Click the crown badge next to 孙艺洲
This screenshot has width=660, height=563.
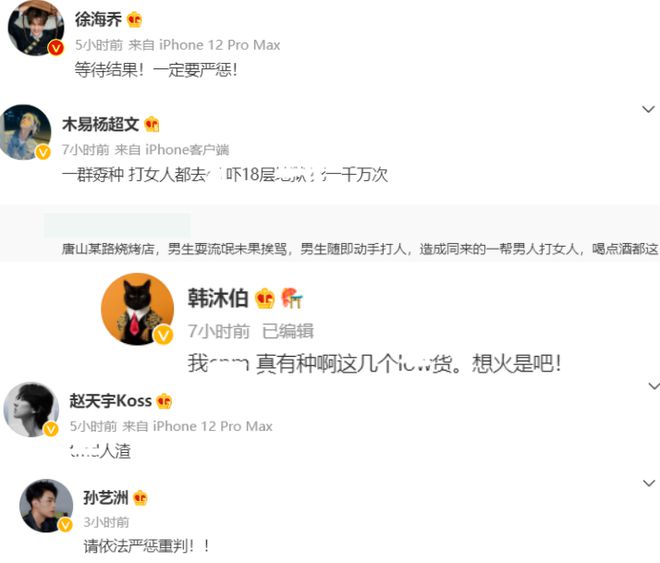point(140,498)
